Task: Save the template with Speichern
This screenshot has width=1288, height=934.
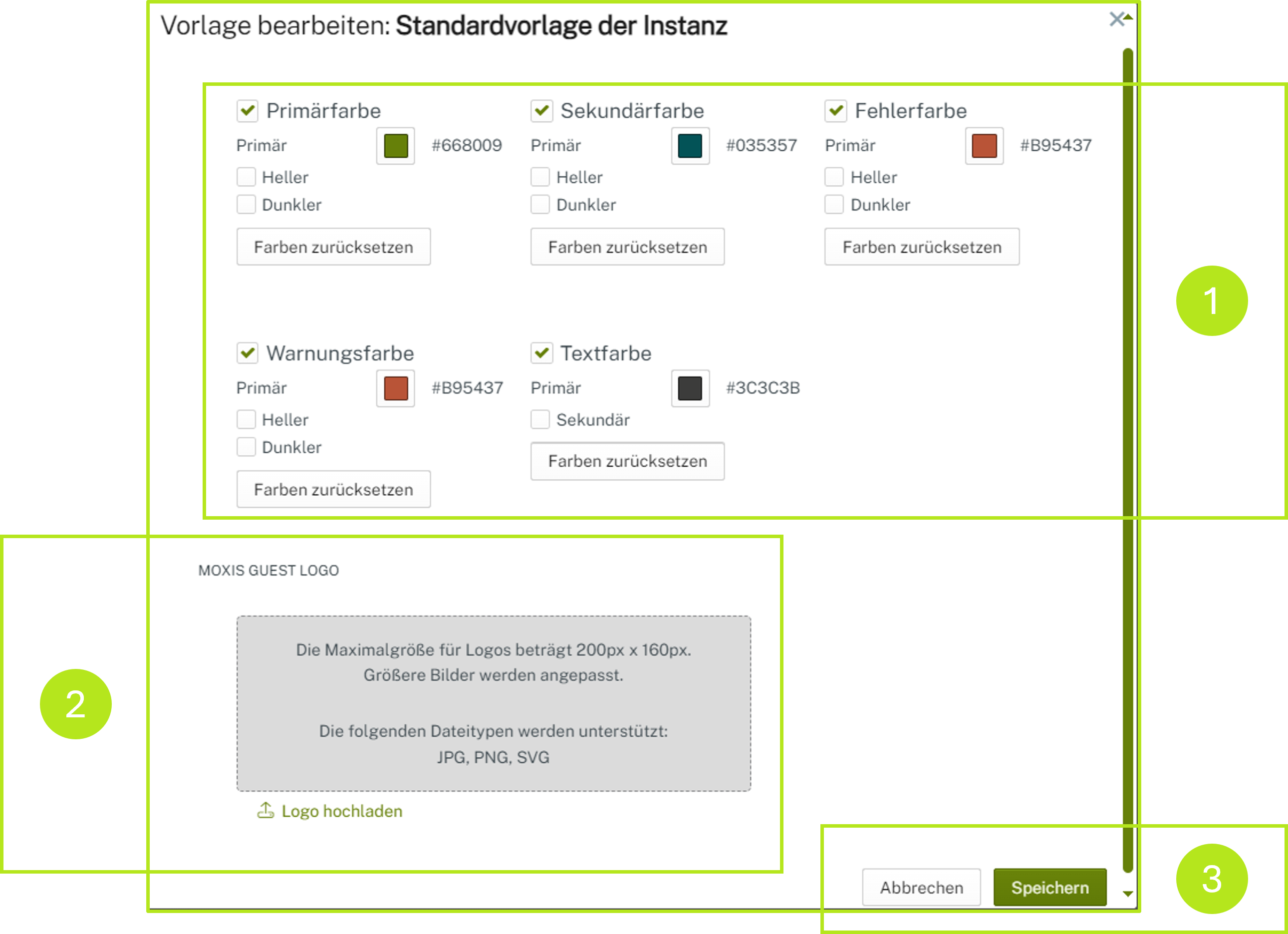Action: click(x=1050, y=887)
